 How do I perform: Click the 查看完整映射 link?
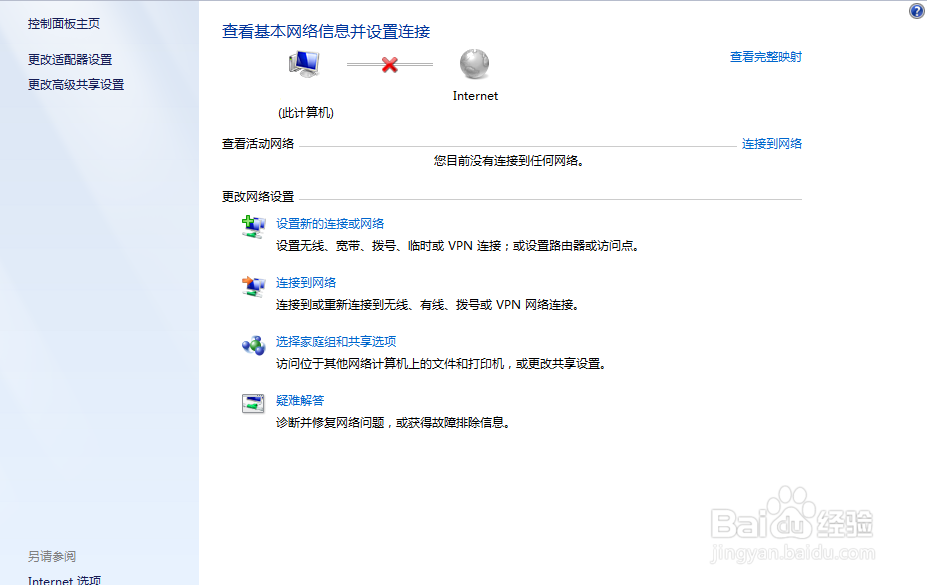click(765, 57)
